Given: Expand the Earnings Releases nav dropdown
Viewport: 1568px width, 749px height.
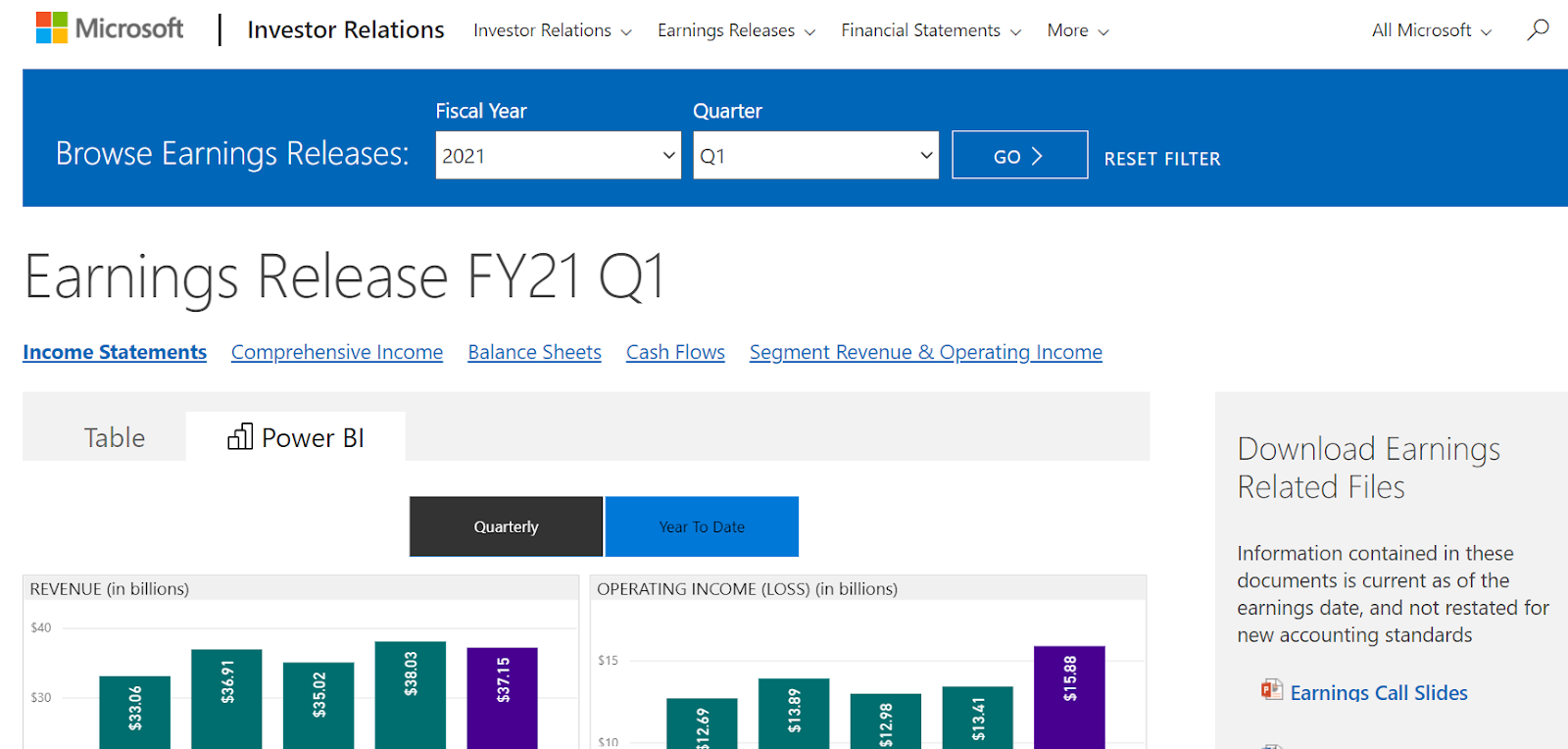Looking at the screenshot, I should pos(736,30).
